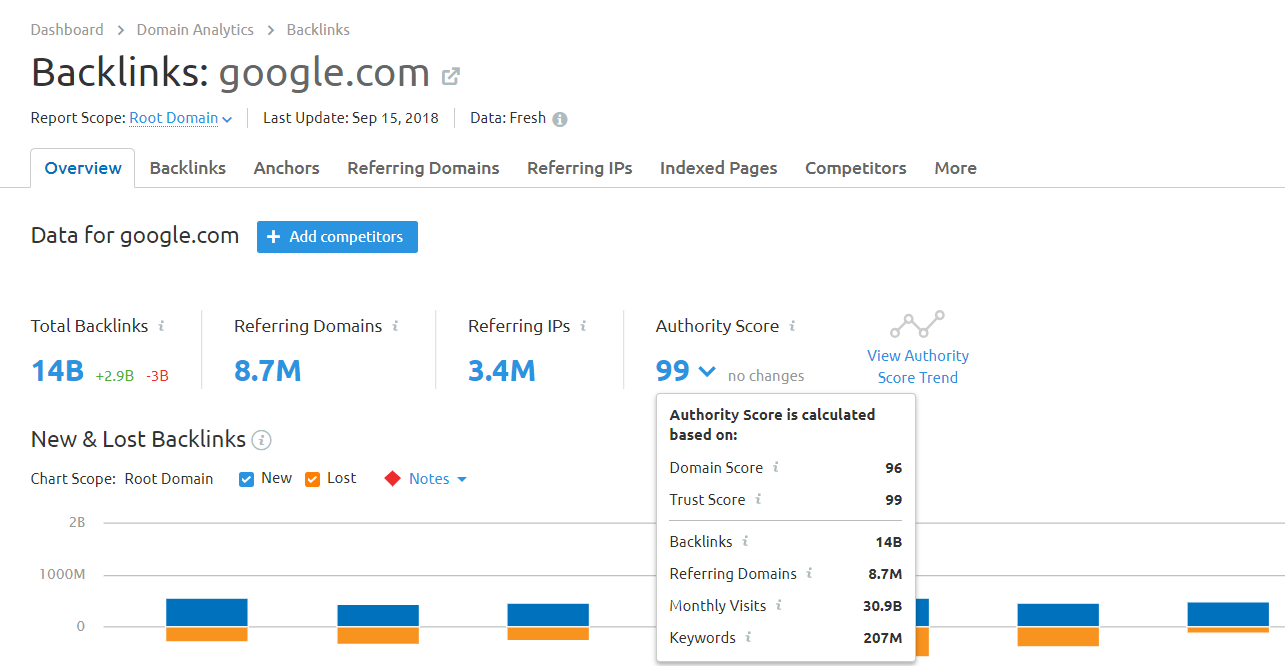Click the 2B chart axis label
The height and width of the screenshot is (666, 1285).
[77, 523]
